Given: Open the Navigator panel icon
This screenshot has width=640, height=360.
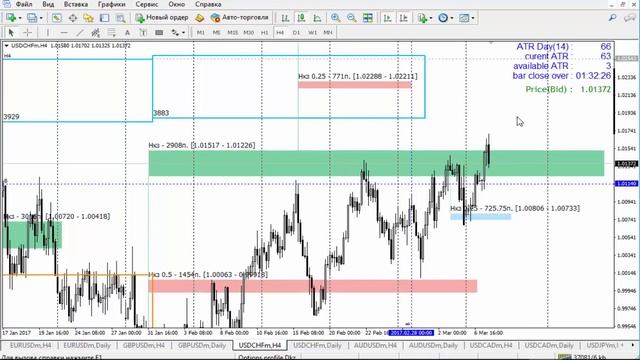Looking at the screenshot, I should [x=88, y=18].
